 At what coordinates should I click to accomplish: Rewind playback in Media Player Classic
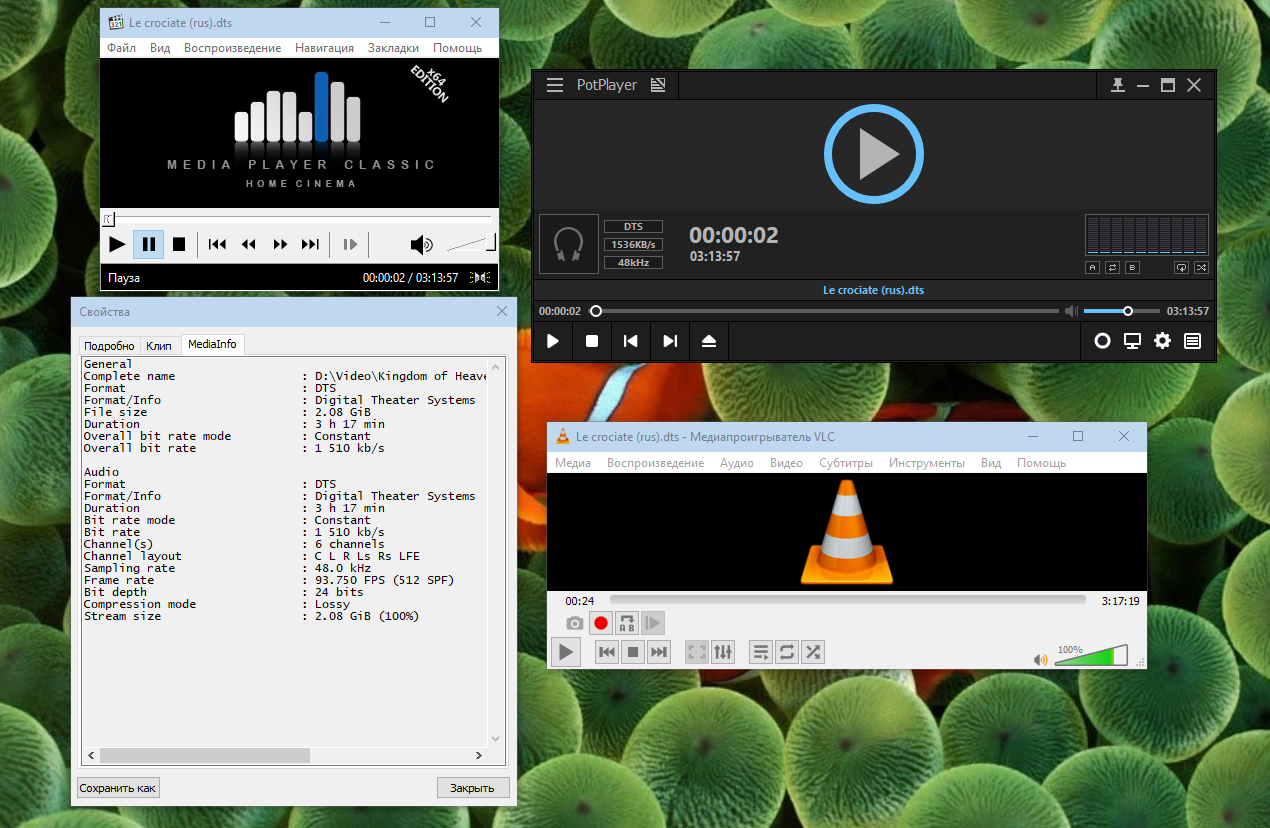coord(249,244)
